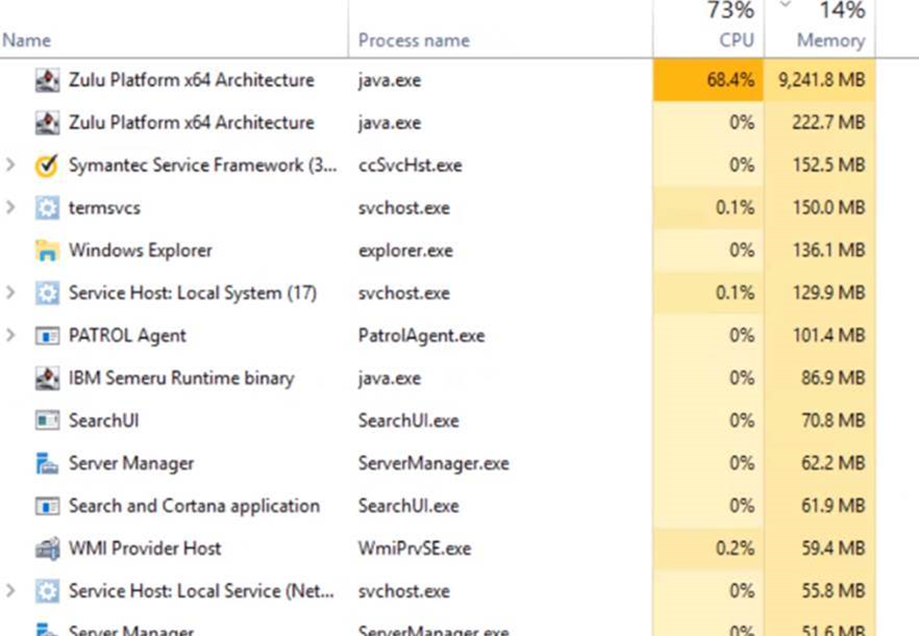
Task: Select the 68.4% CPU usage cell
Action: coord(708,80)
